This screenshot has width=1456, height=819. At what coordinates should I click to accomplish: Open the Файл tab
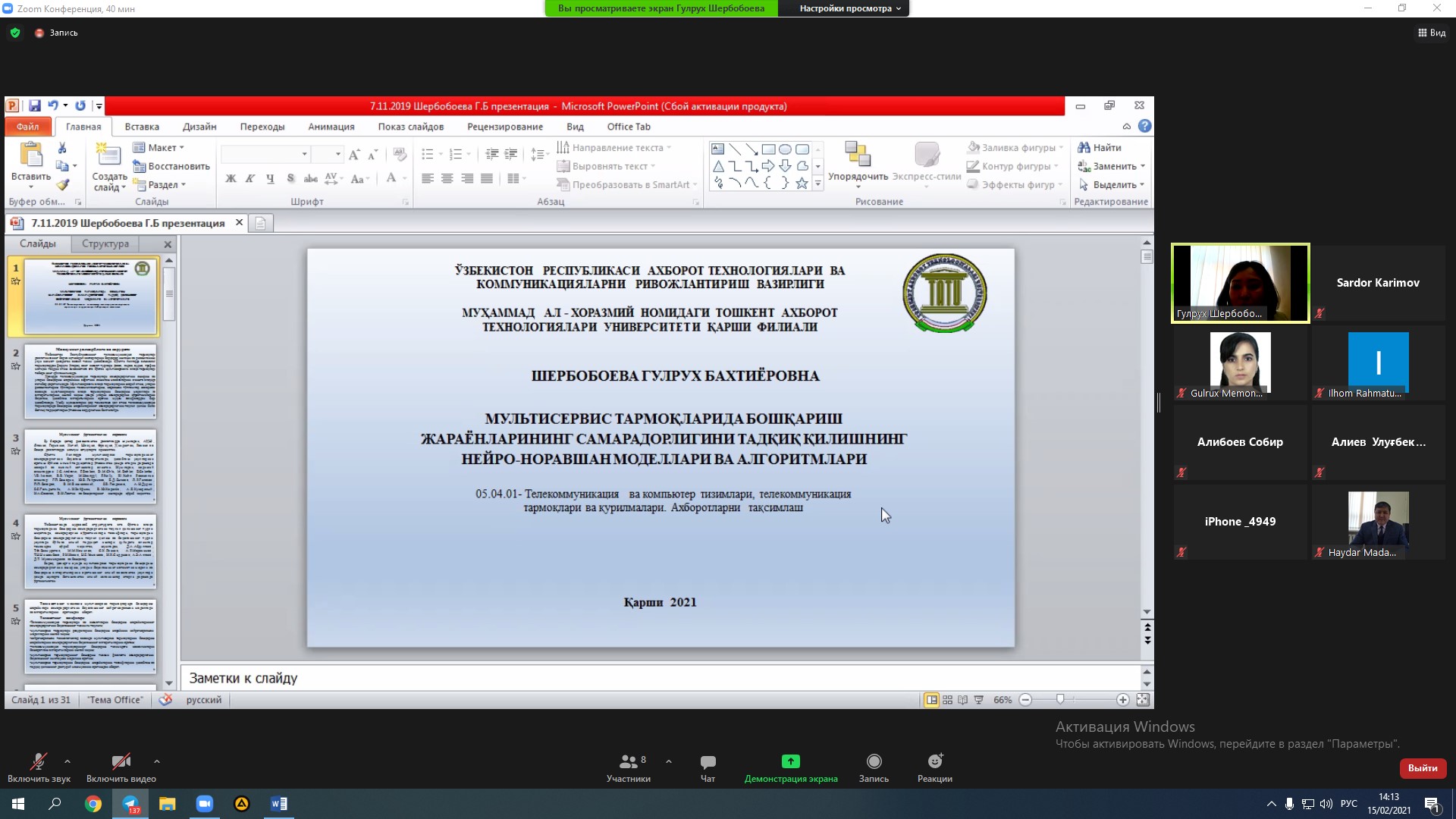click(28, 127)
